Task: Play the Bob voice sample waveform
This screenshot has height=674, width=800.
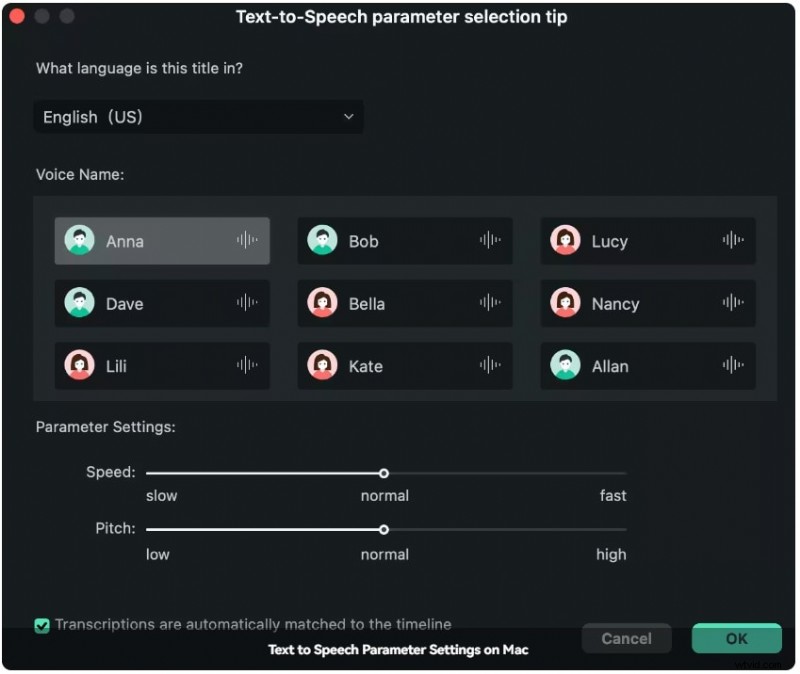Action: point(489,240)
